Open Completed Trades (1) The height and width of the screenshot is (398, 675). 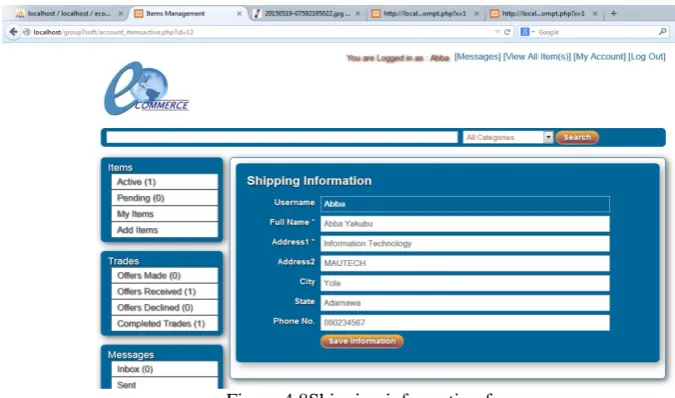click(x=164, y=324)
